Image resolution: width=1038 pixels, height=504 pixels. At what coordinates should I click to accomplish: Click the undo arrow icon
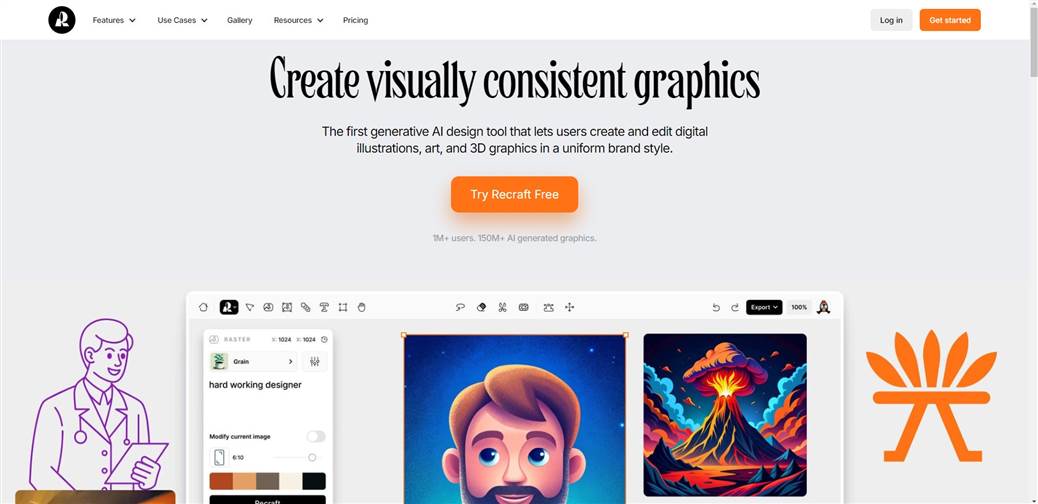(716, 307)
